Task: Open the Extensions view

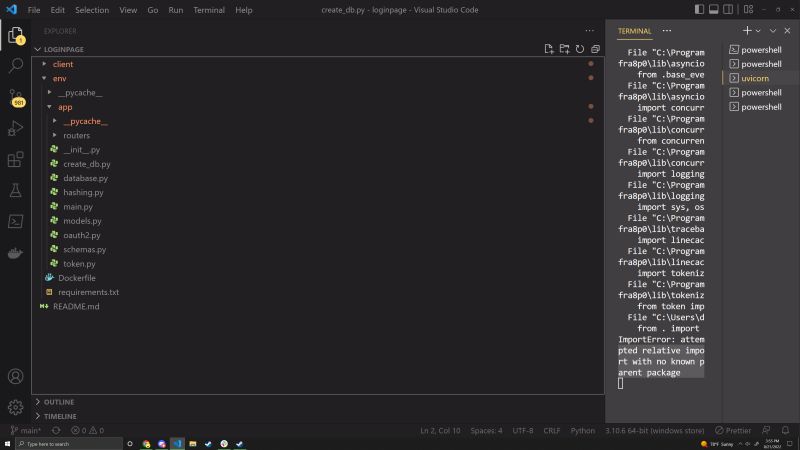Action: [16, 159]
